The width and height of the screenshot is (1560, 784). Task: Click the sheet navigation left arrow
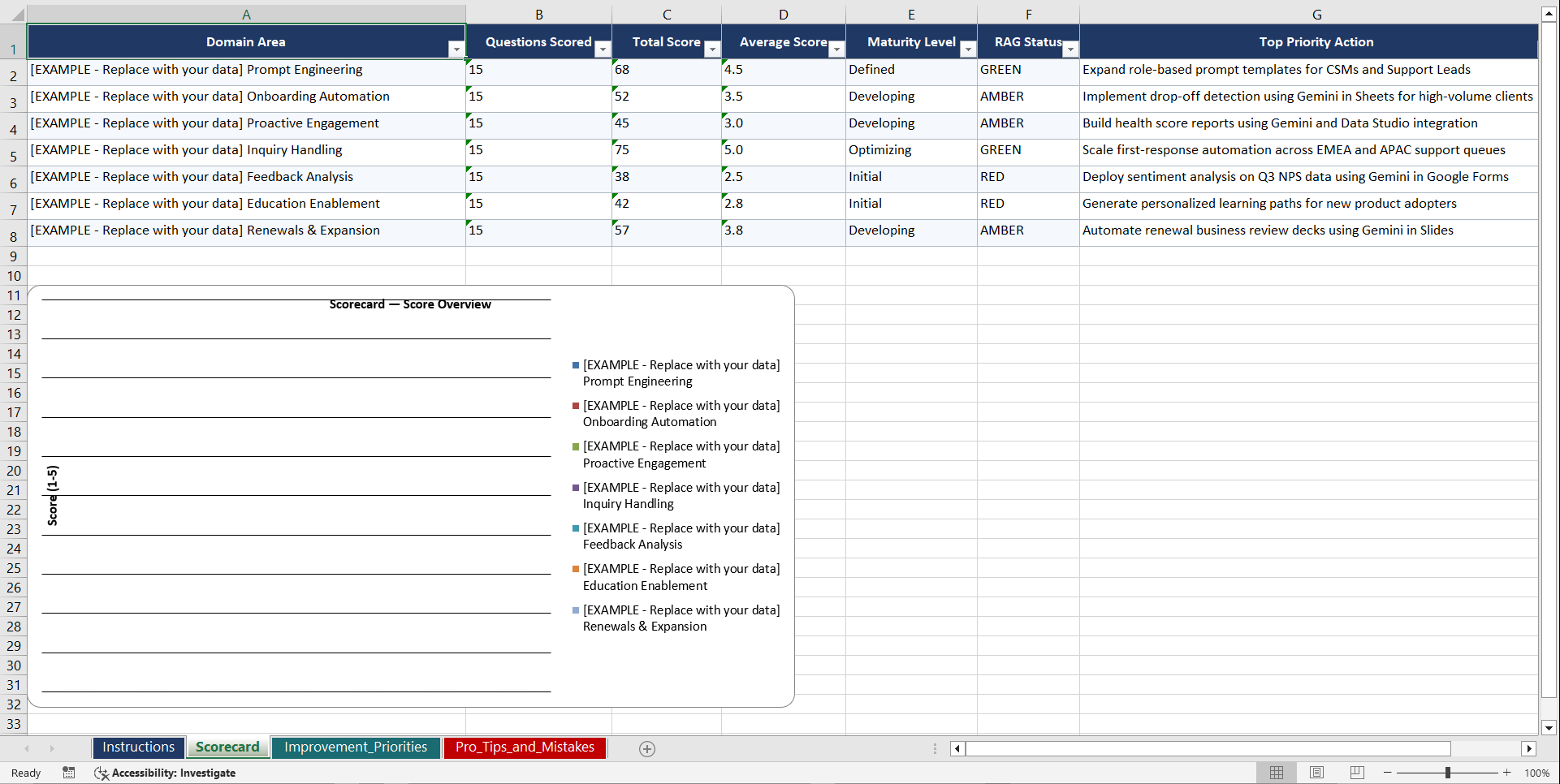[x=27, y=748]
